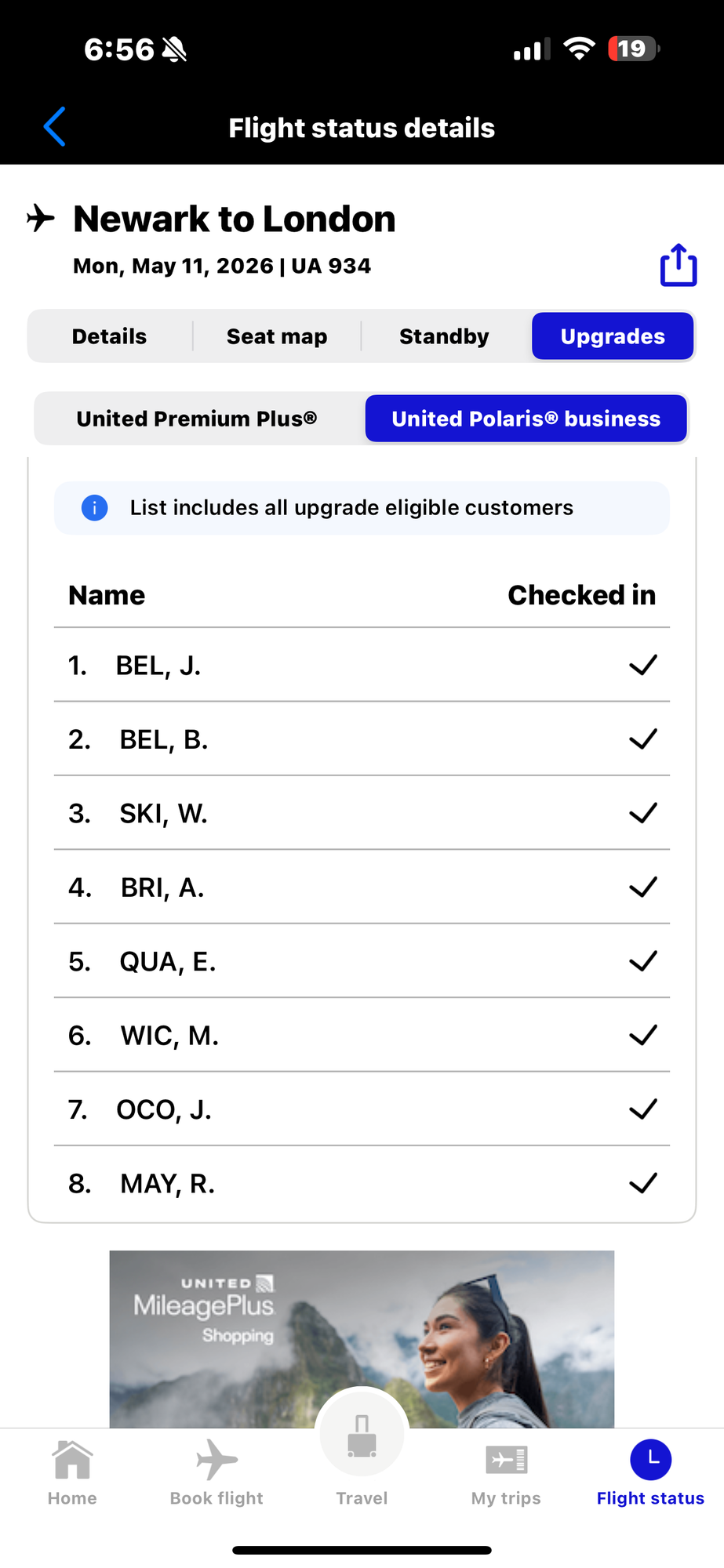The height and width of the screenshot is (1568, 724).
Task: Open My trips ticket icon
Action: (x=506, y=1460)
